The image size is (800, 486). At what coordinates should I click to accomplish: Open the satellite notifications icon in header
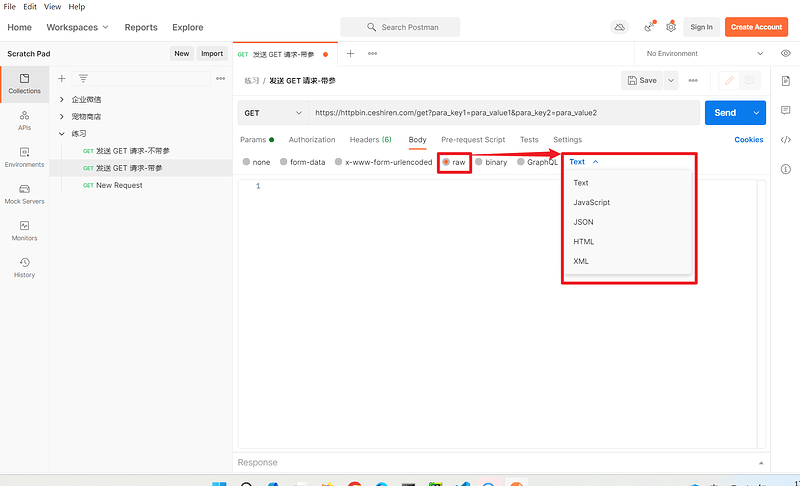point(649,27)
